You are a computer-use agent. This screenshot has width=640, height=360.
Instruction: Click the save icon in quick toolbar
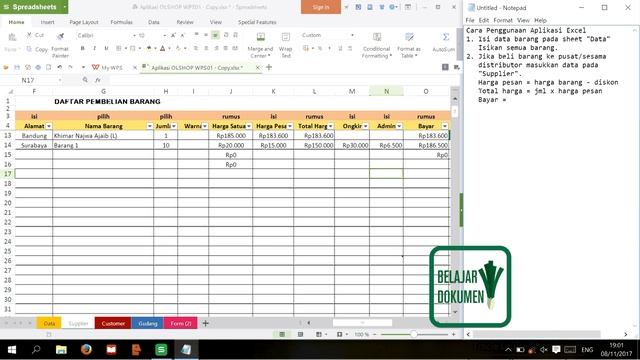tap(17, 67)
